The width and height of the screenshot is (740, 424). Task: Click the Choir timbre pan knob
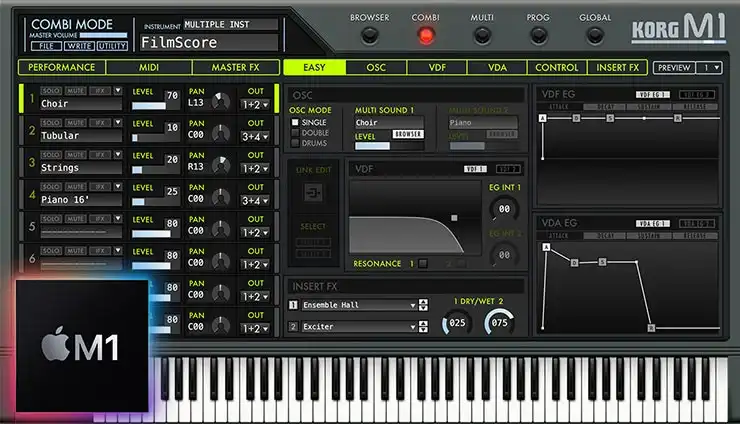click(x=220, y=101)
